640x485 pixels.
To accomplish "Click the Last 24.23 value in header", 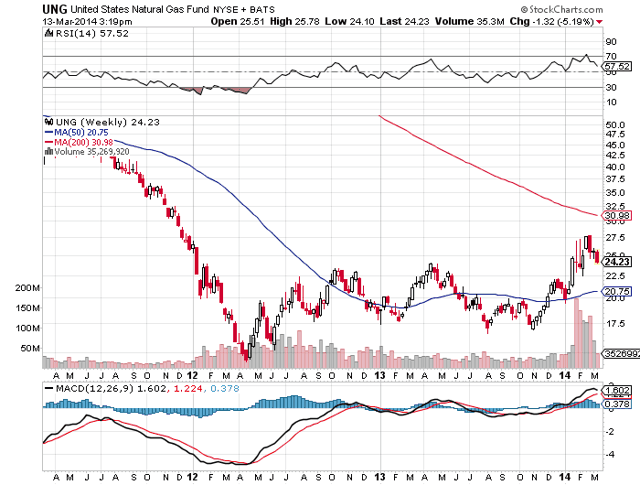I will coord(404,21).
